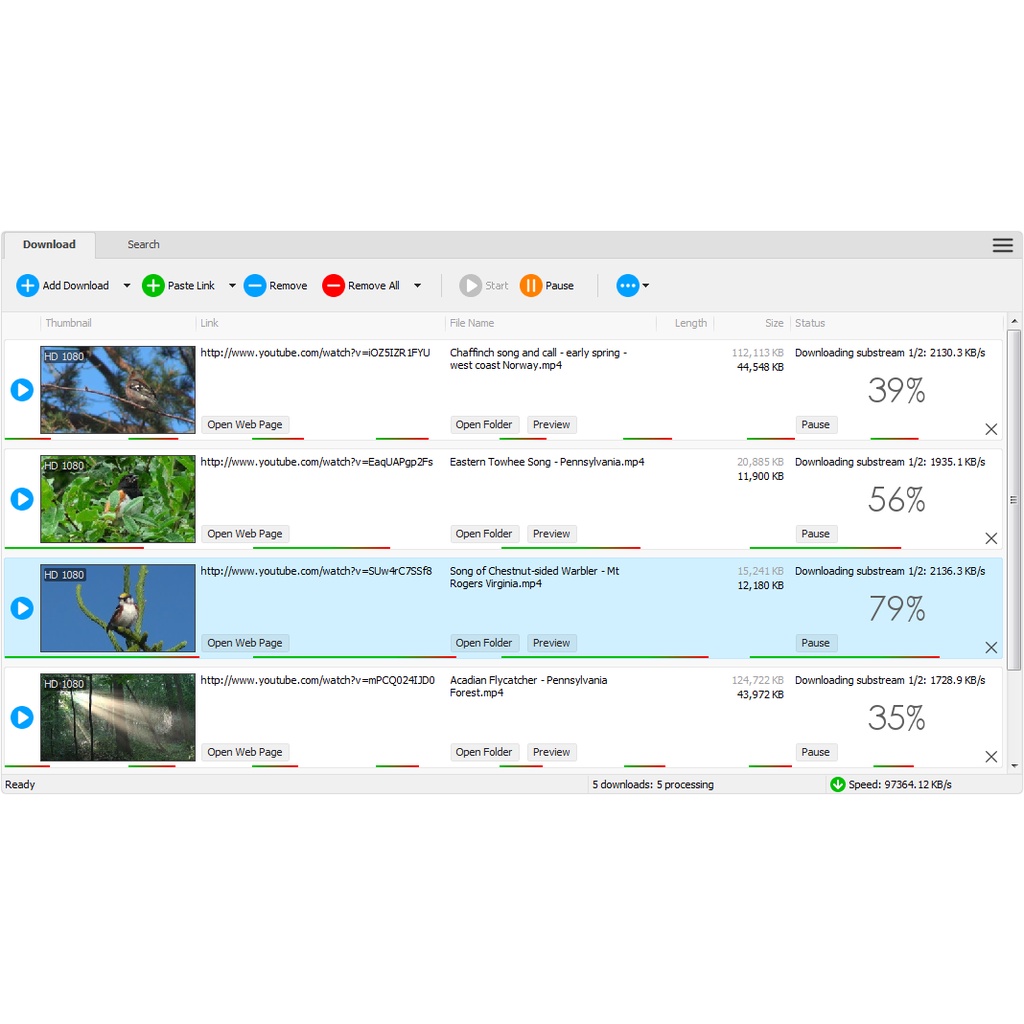Click the red Remove All icon

(333, 285)
